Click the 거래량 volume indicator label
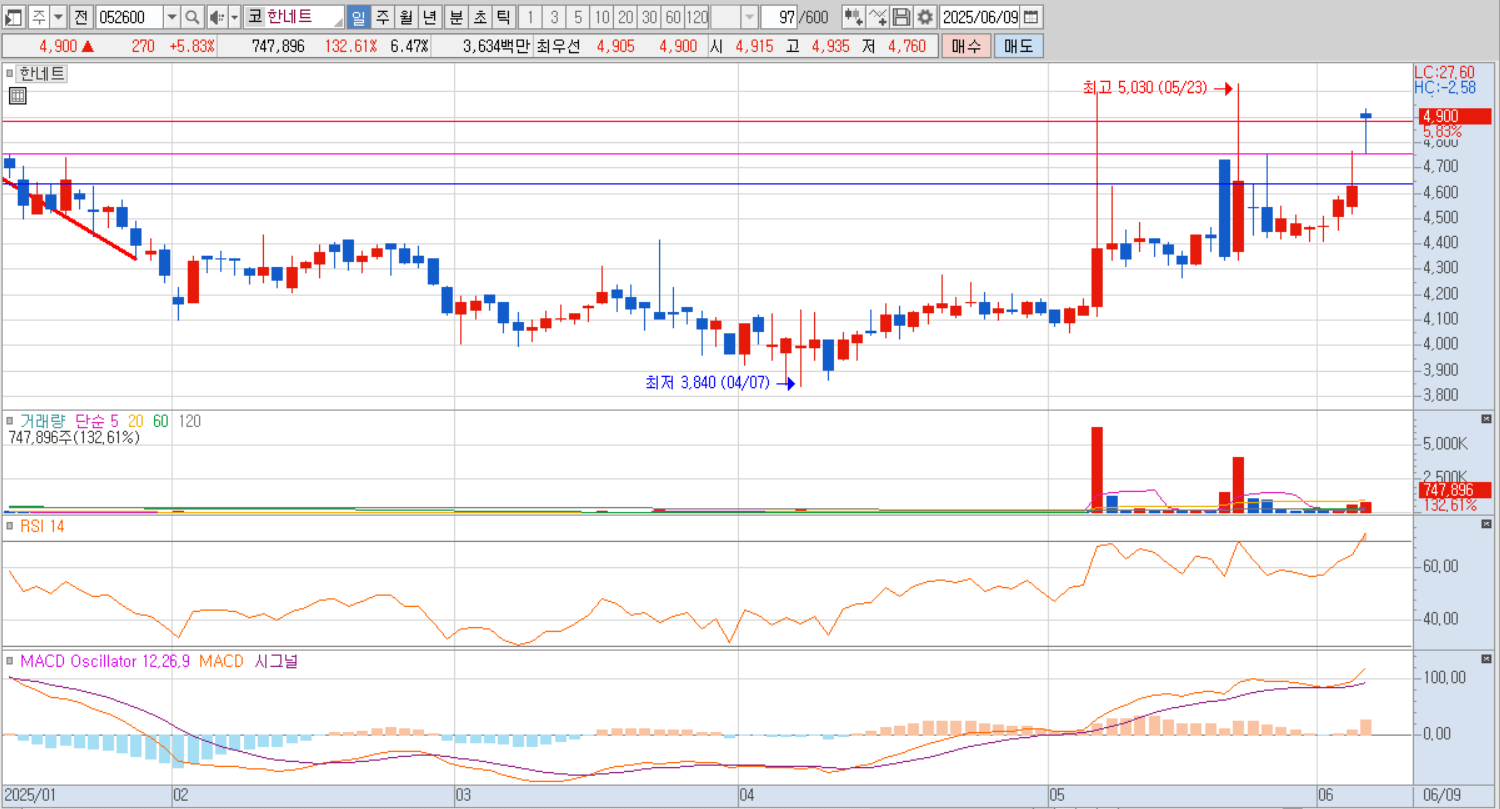 pyautogui.click(x=42, y=421)
